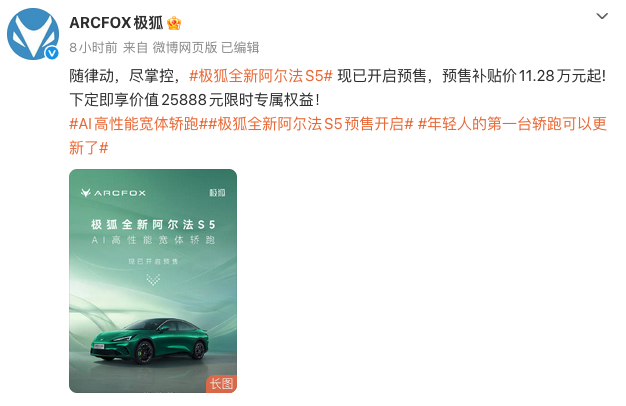This screenshot has width=626, height=406.
Task: Click the 8小时前 timestamp
Action: [x=93, y=48]
